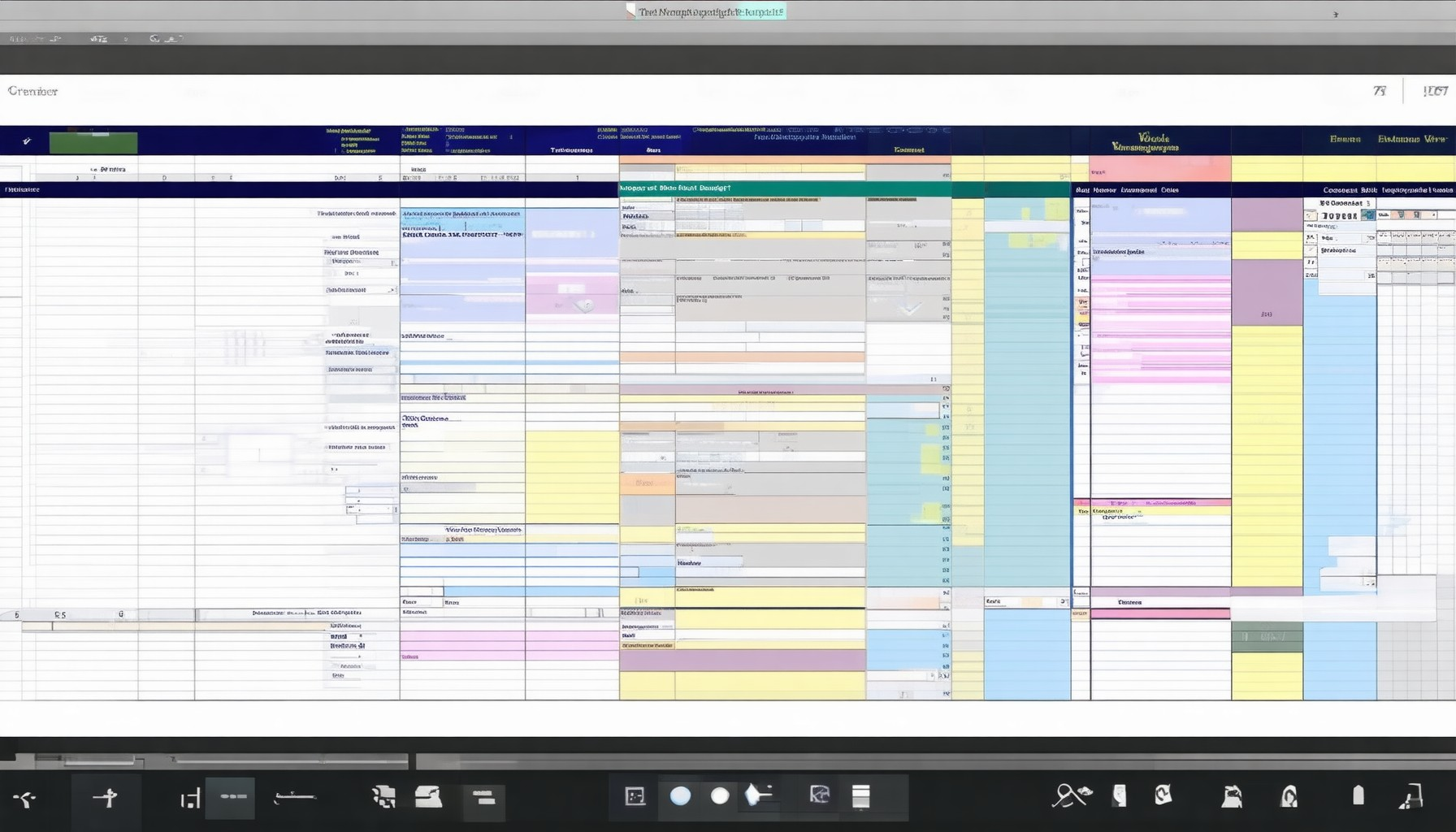Click the tag-shaped icon at the bottom right

1163,795
